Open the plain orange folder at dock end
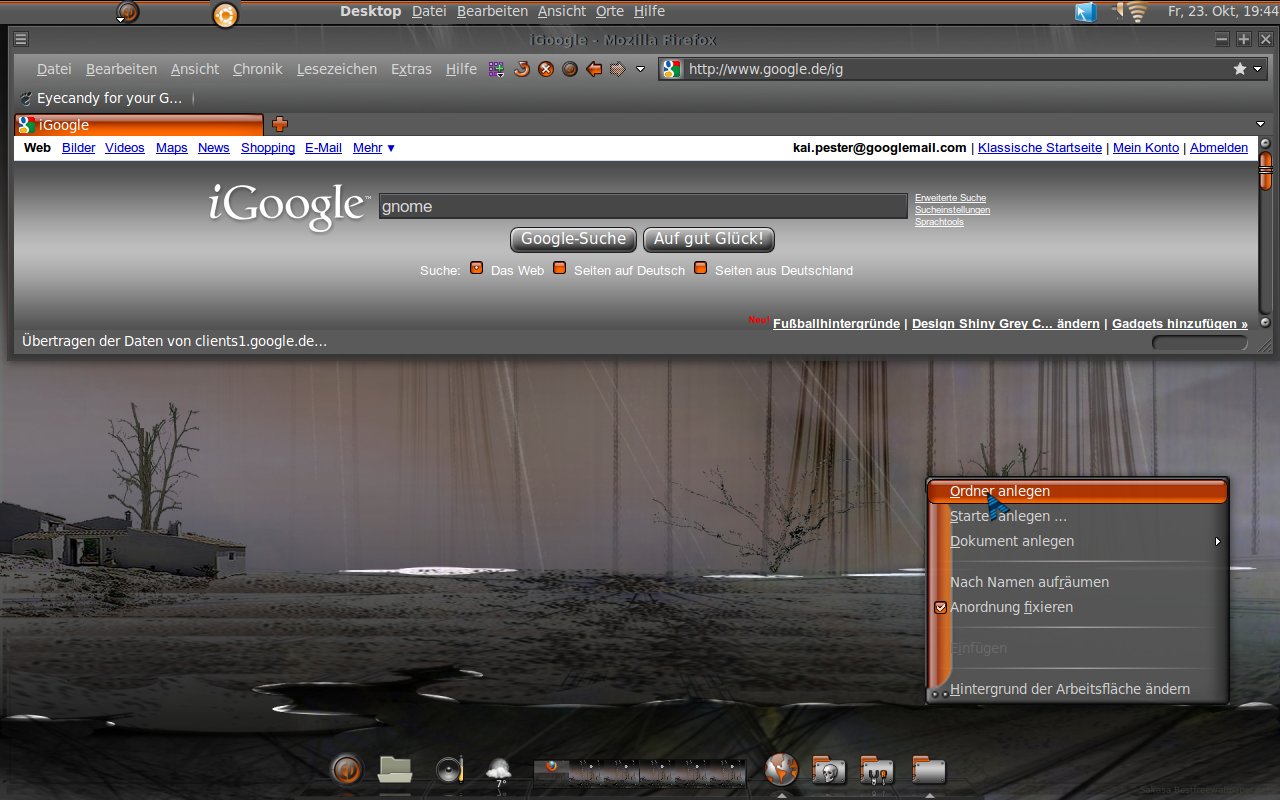 click(929, 770)
